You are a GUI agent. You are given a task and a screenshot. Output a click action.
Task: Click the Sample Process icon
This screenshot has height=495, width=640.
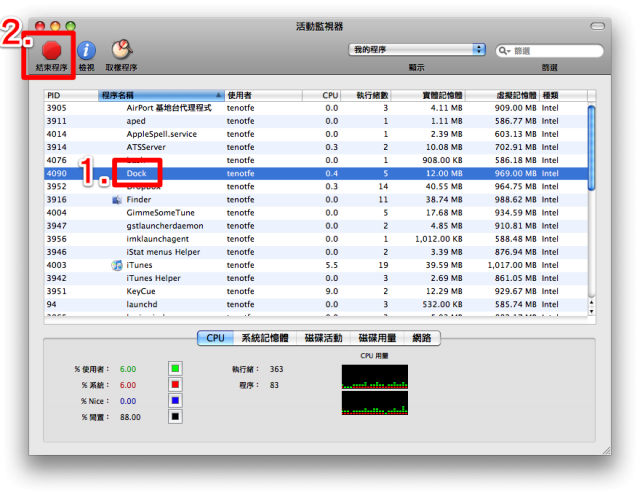(x=121, y=49)
